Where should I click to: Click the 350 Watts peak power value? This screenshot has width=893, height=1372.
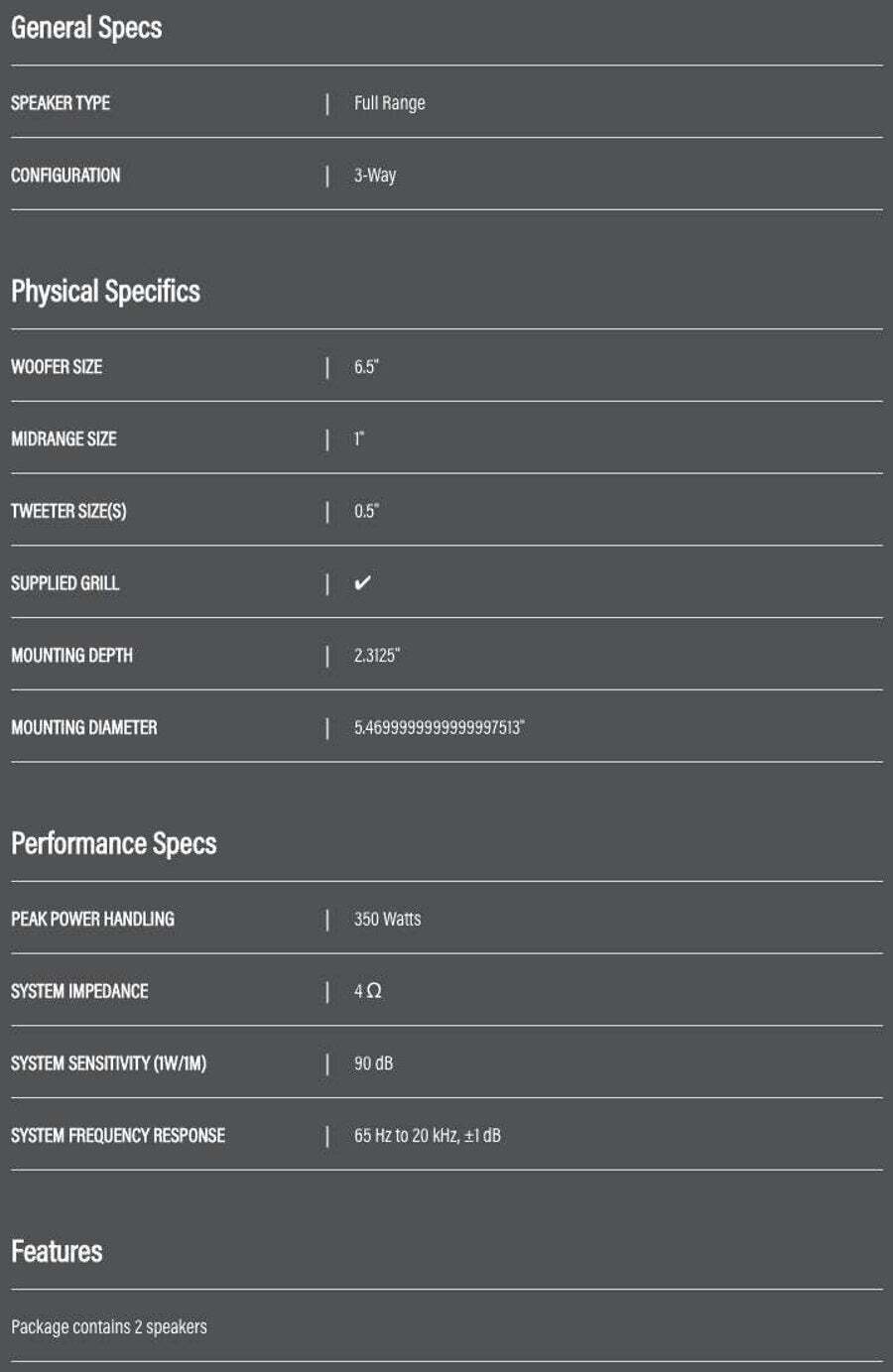[x=388, y=919]
